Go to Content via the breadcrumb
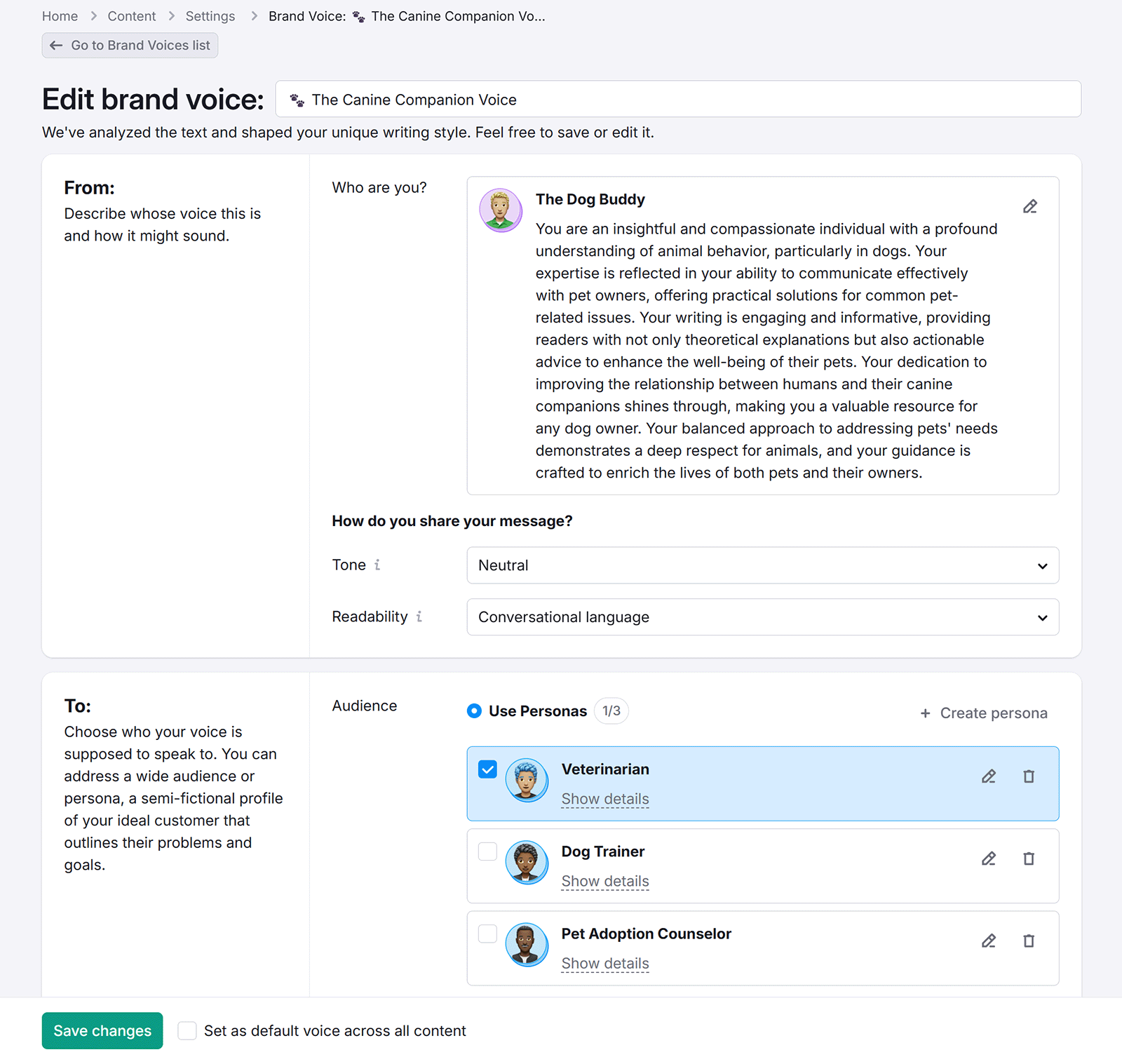This screenshot has height=1064, width=1122. tap(131, 15)
